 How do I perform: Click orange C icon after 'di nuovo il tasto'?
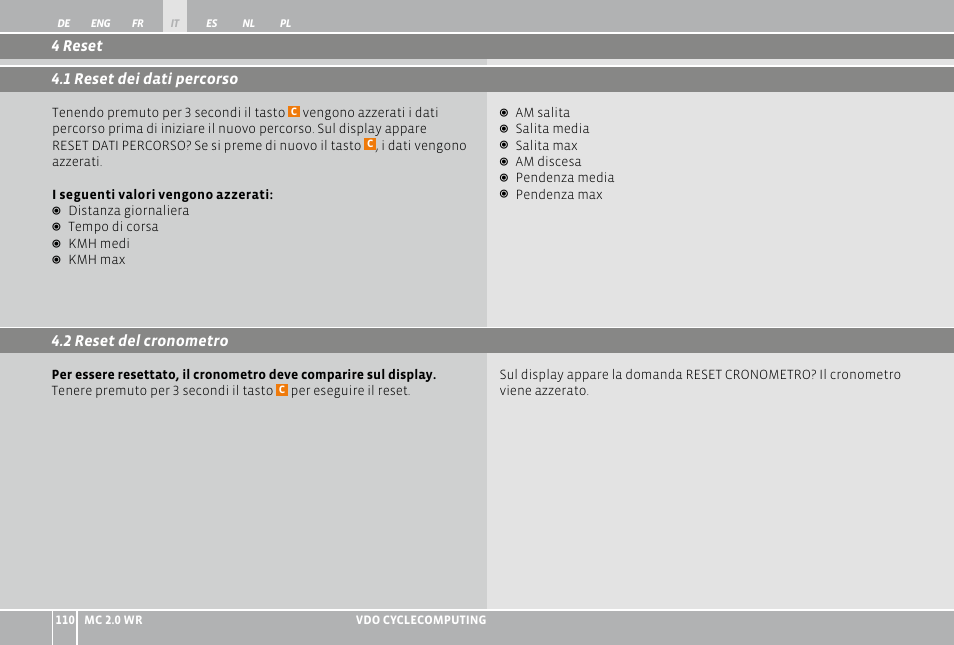point(369,144)
